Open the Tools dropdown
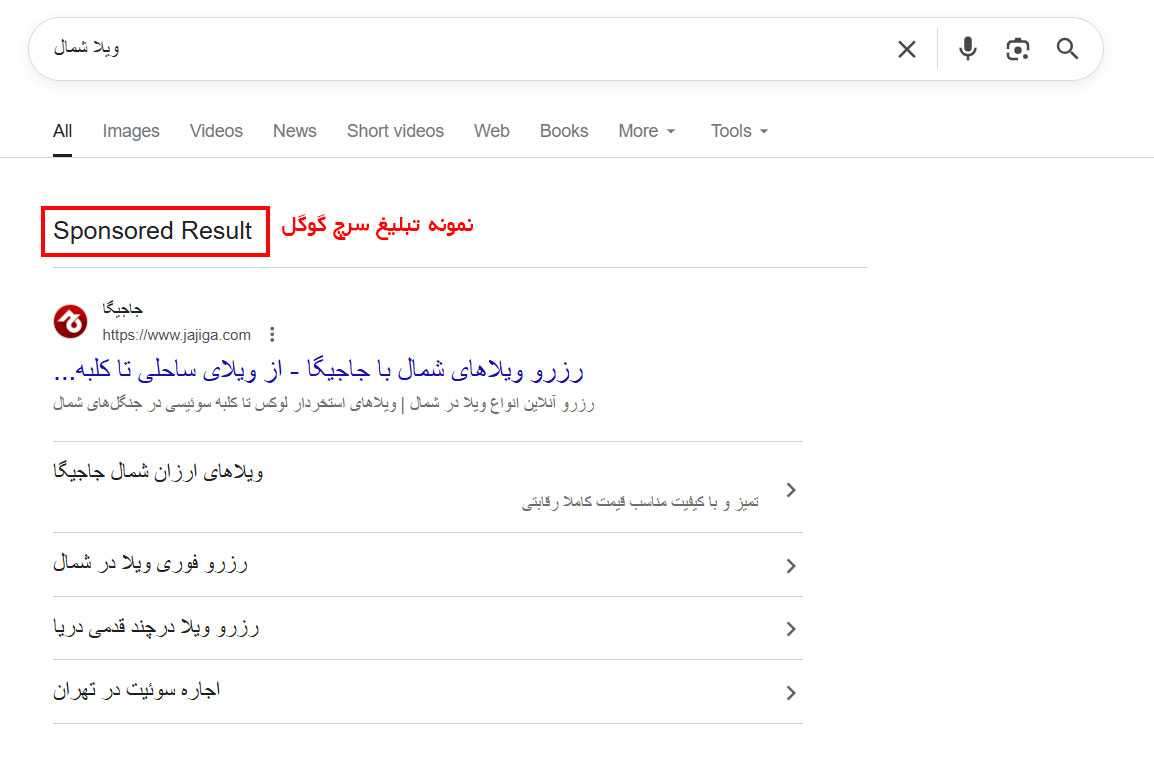 tap(739, 131)
